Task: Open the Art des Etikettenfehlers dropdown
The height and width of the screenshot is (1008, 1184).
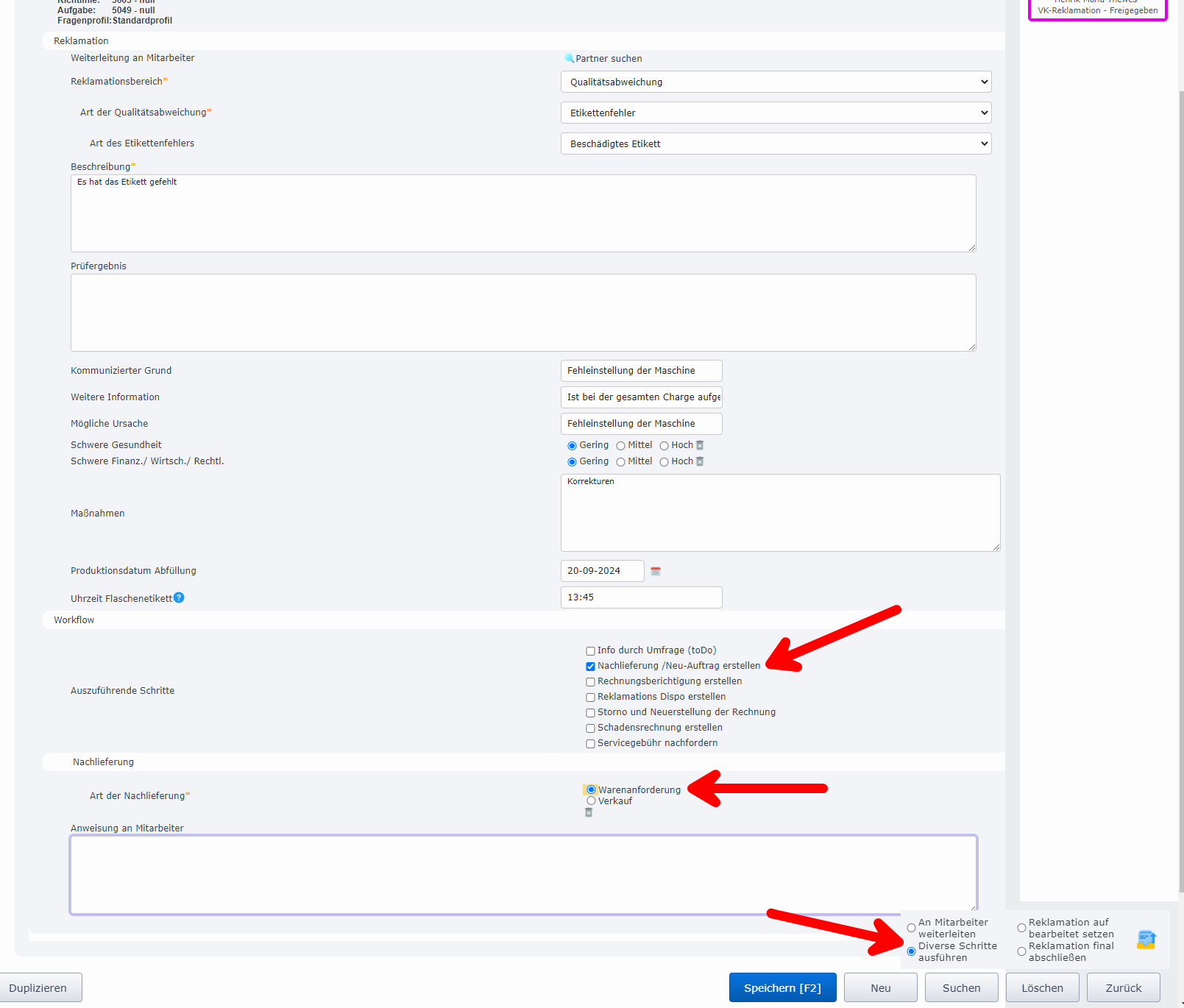Action: [776, 143]
